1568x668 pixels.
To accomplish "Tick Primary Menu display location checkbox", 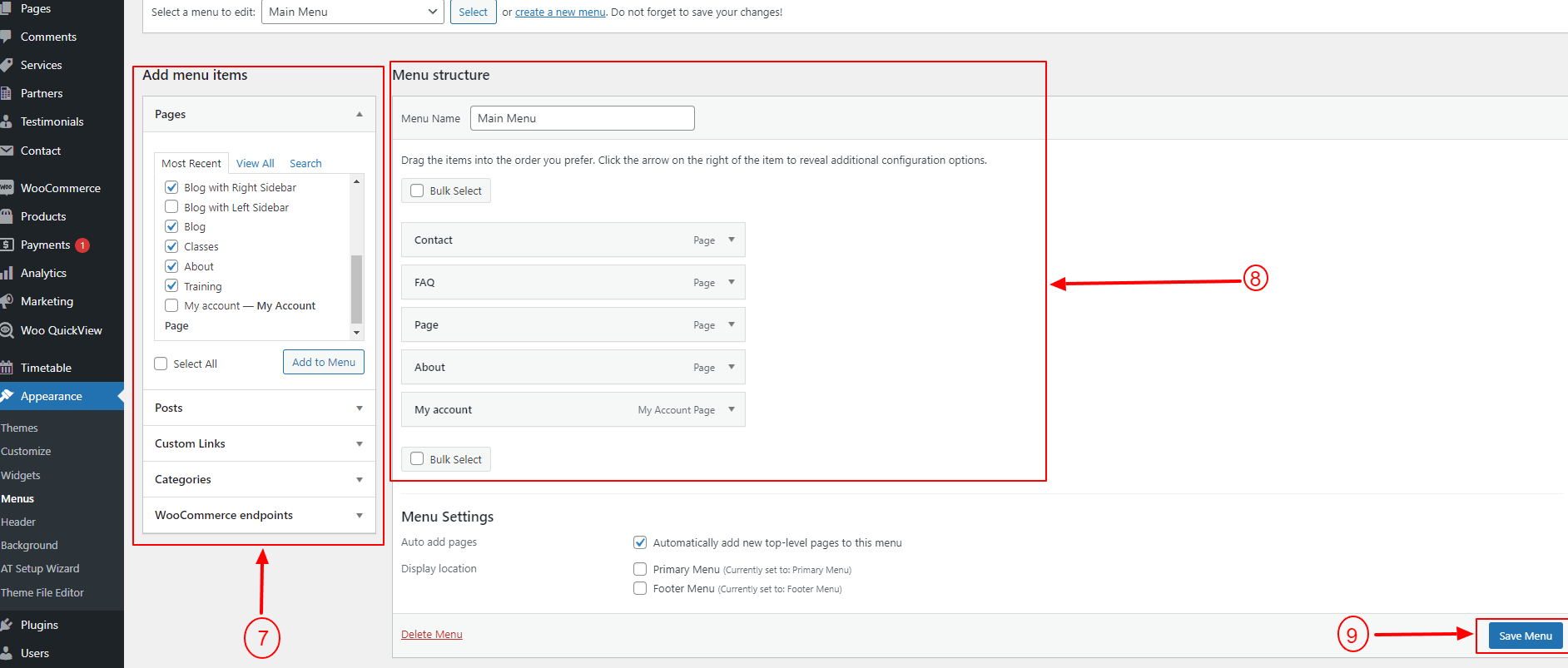I will click(640, 569).
